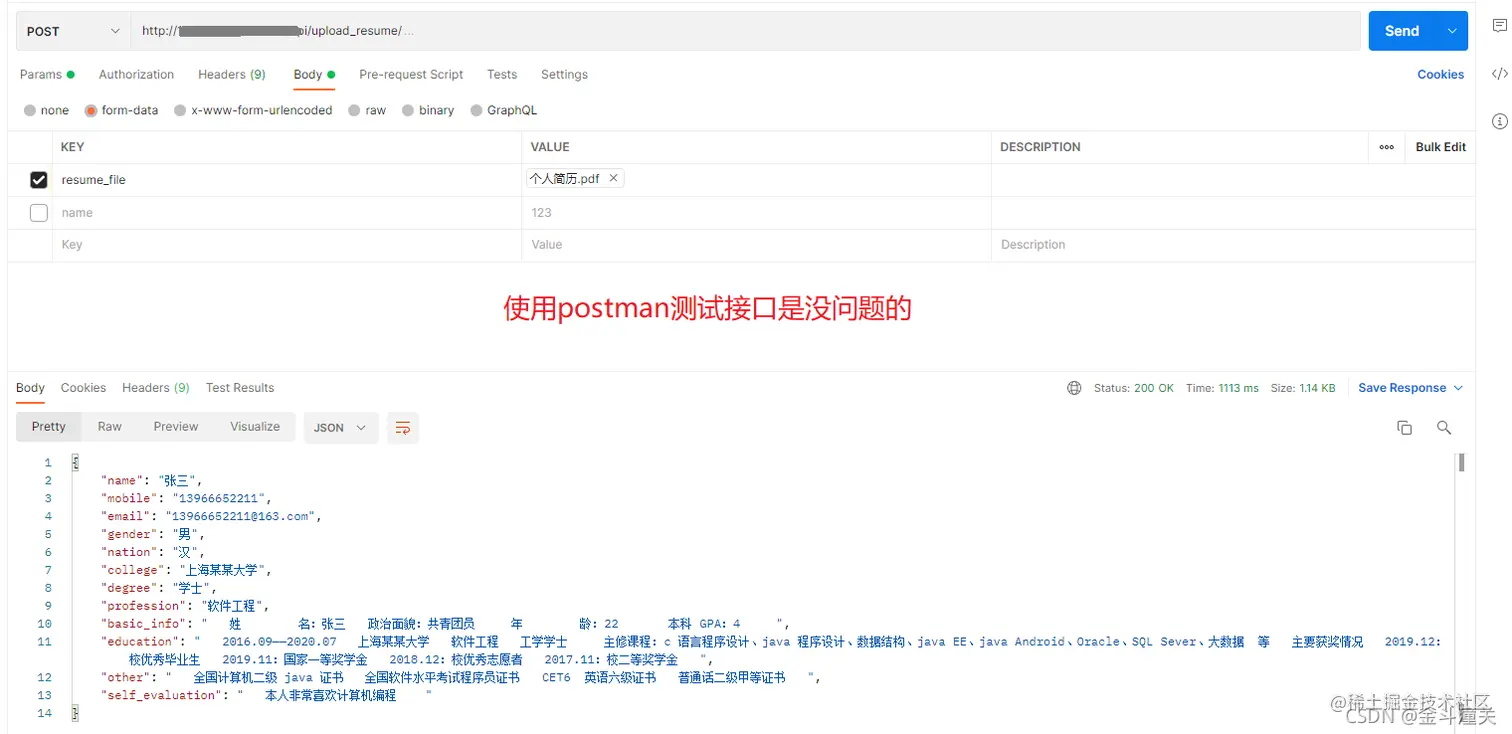Click the Bulk Edit link
Image resolution: width=1512 pixels, height=734 pixels.
pyautogui.click(x=1441, y=147)
